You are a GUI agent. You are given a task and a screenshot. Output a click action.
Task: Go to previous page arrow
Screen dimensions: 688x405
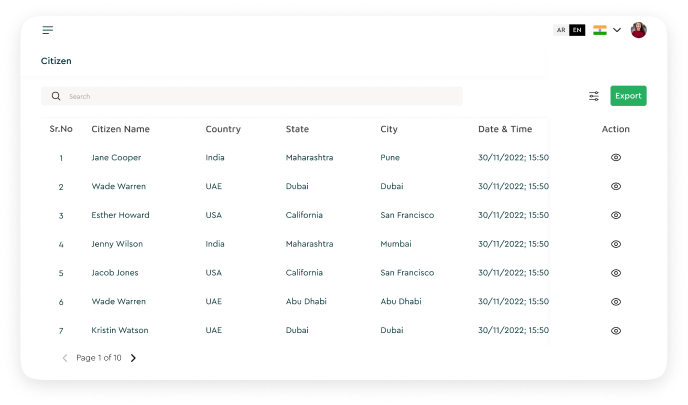(x=65, y=358)
